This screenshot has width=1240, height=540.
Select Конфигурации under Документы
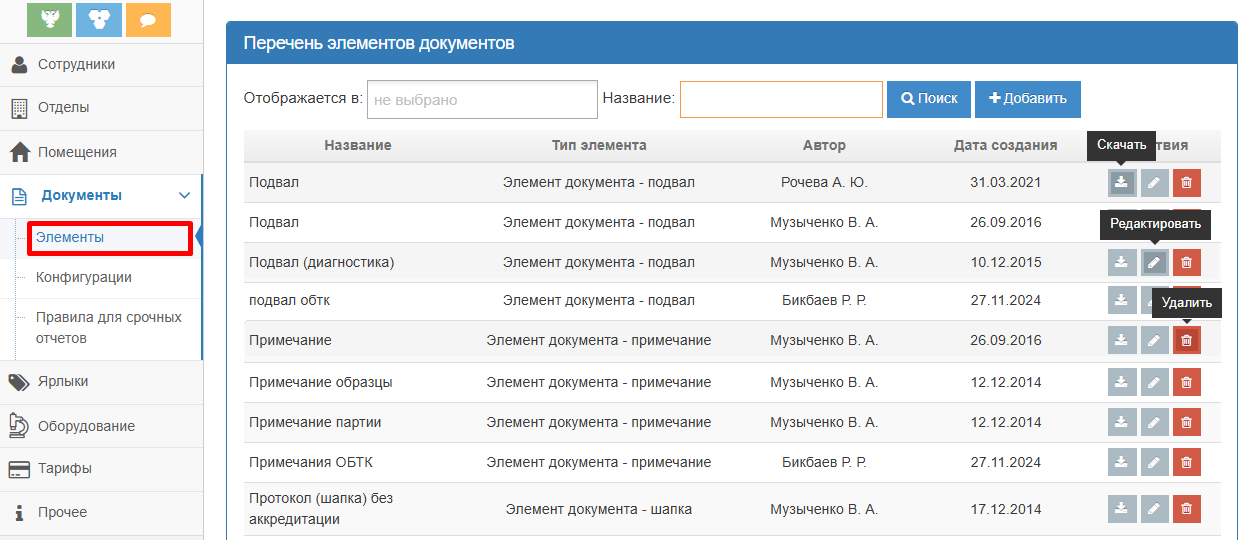84,278
